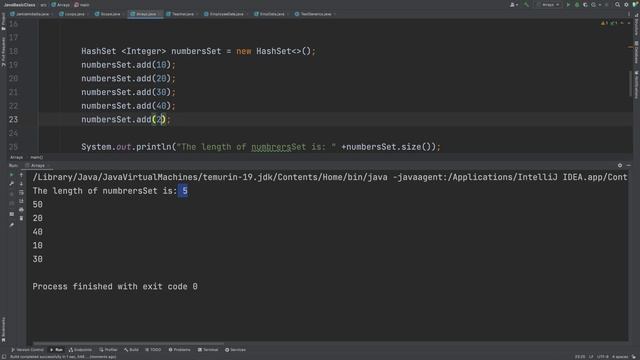Rerun Arrays in the Run tool window
Image resolution: width=640 pixels, height=360 pixels.
click(11, 175)
